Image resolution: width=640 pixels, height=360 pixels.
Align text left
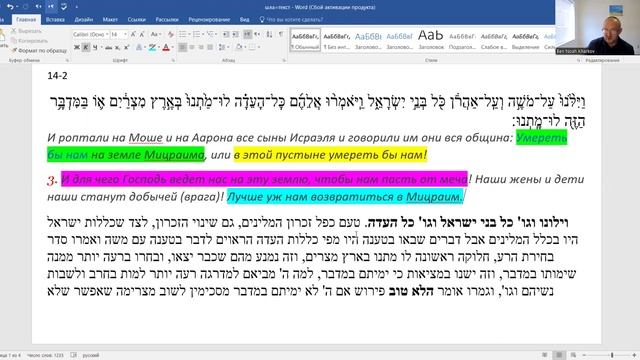(182, 47)
